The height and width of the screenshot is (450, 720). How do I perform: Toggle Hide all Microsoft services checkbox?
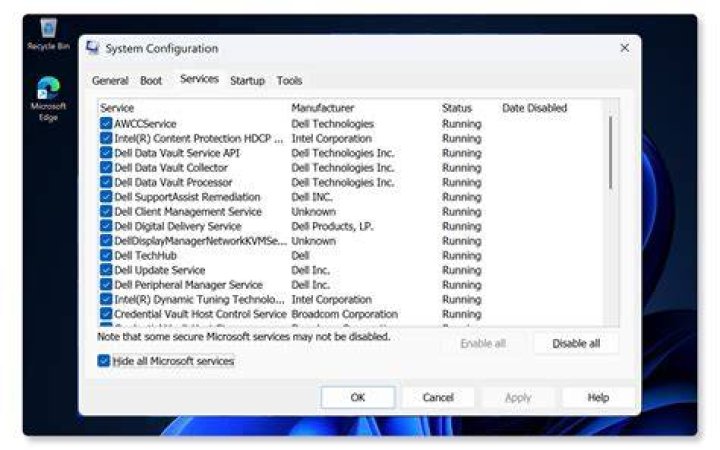104,361
